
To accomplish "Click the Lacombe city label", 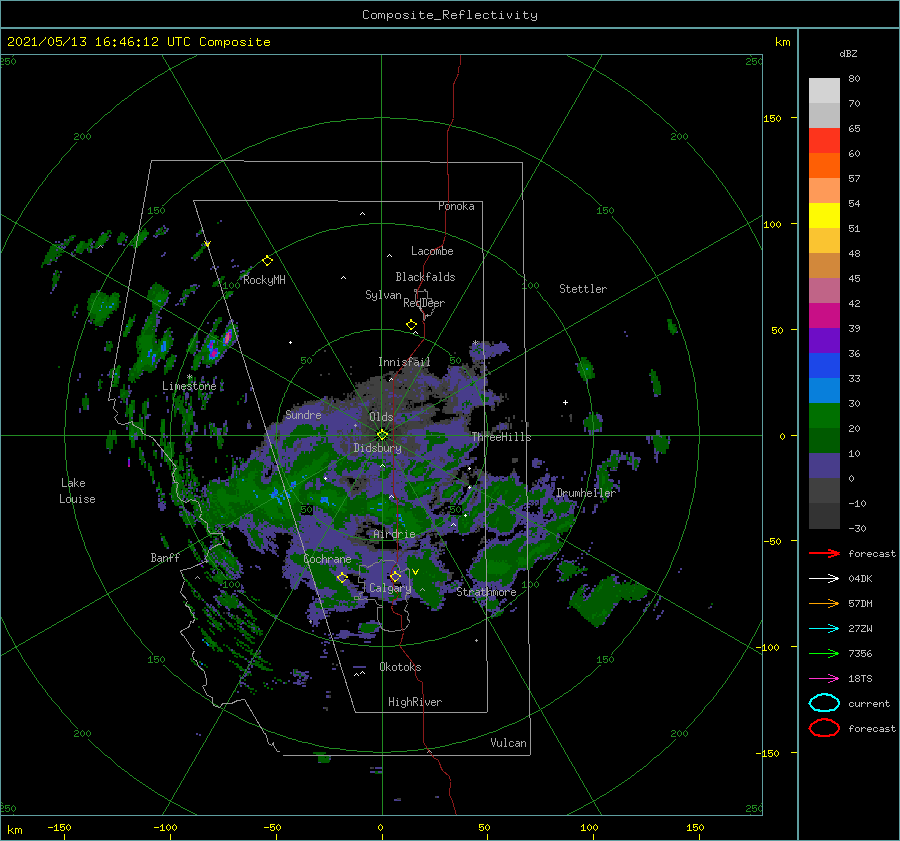I will 432,251.
